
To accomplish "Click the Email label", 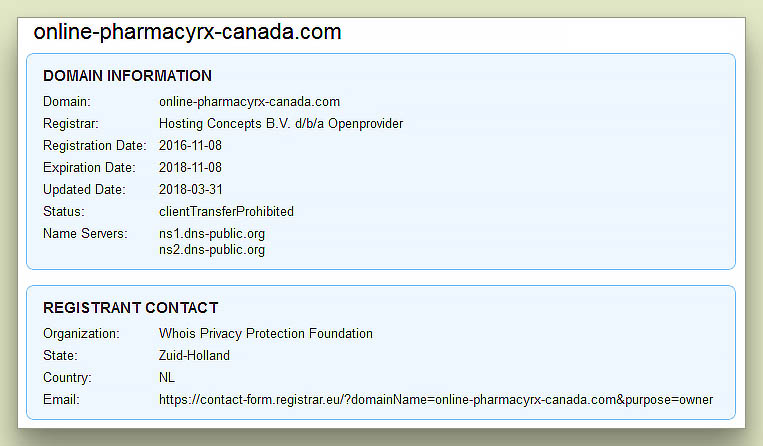I will 61,399.
